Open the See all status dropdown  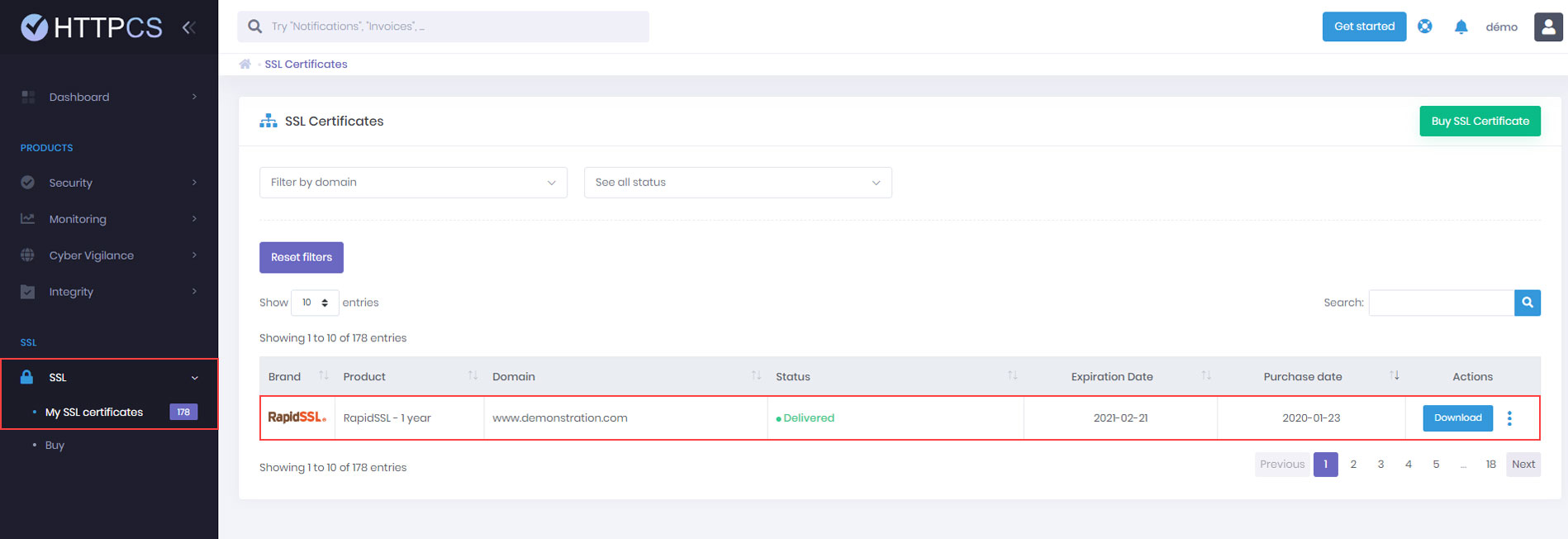[x=738, y=183]
